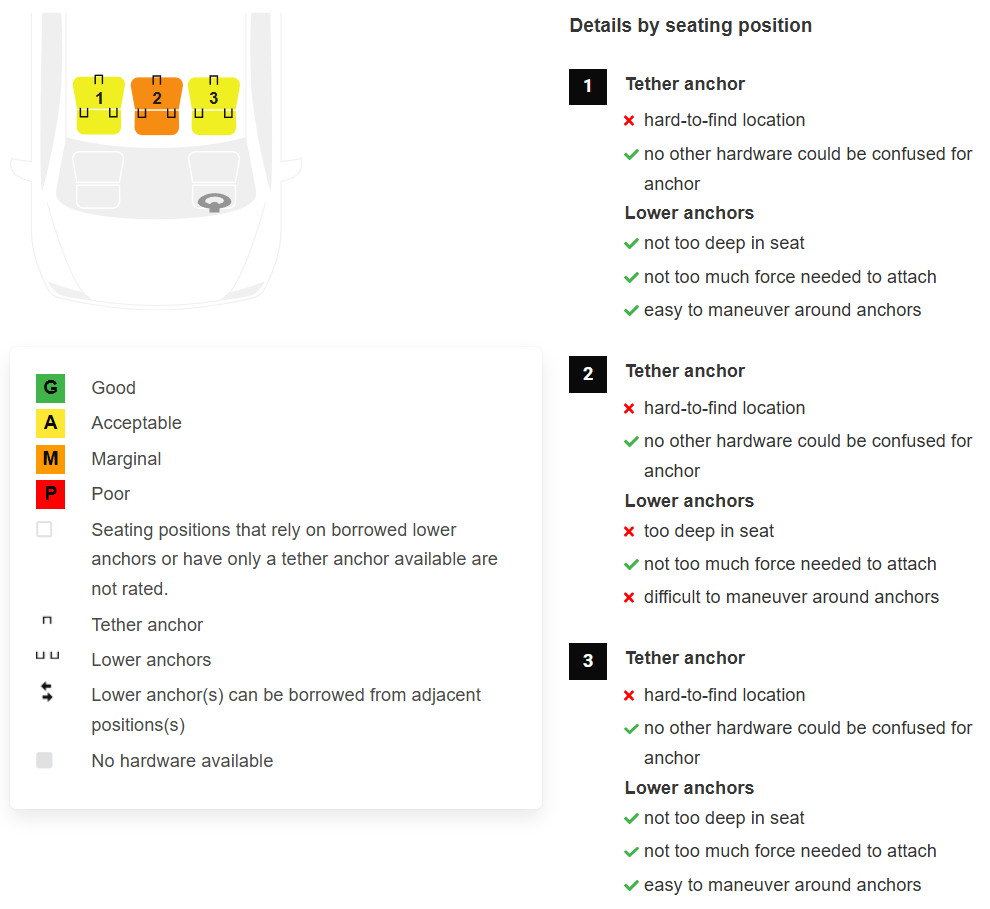Click the 'Details by seating position' heading
This screenshot has height=909, width=990.
tap(690, 26)
